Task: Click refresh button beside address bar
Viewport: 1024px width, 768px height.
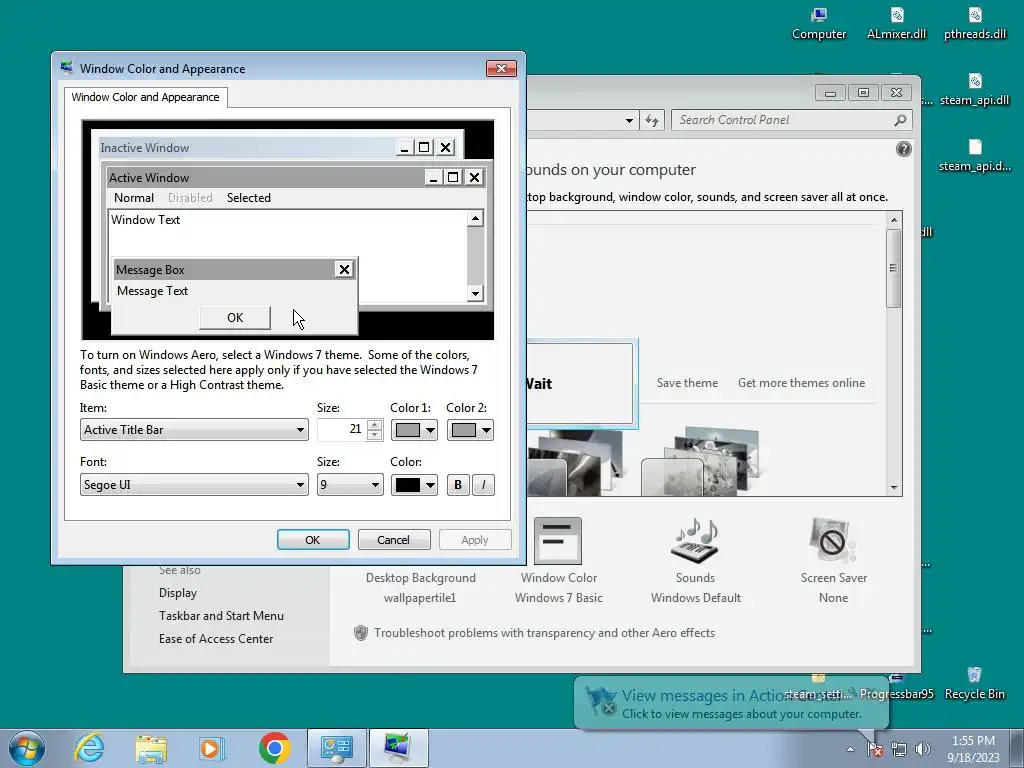Action: tap(652, 120)
